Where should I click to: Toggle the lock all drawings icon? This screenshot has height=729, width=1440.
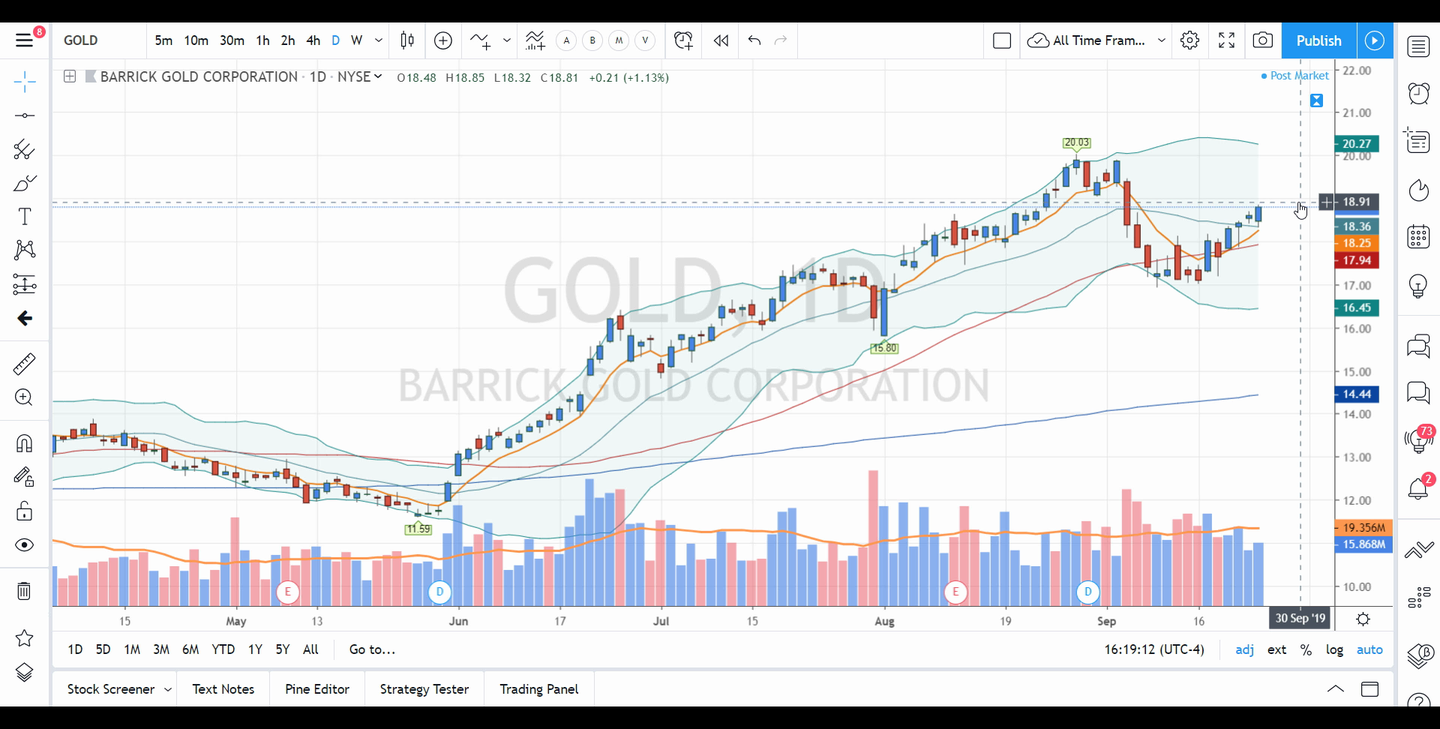pyautogui.click(x=25, y=512)
